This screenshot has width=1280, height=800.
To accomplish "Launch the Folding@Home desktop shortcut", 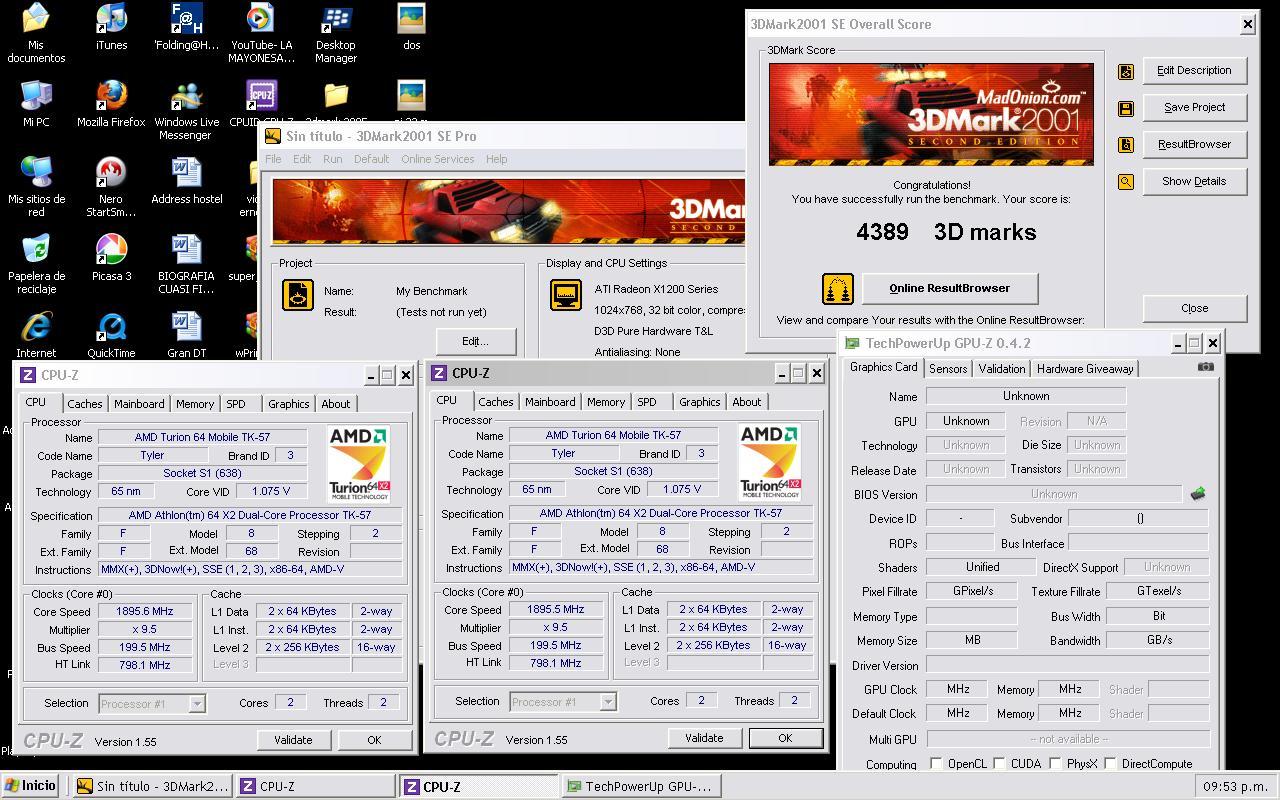I will [186, 27].
